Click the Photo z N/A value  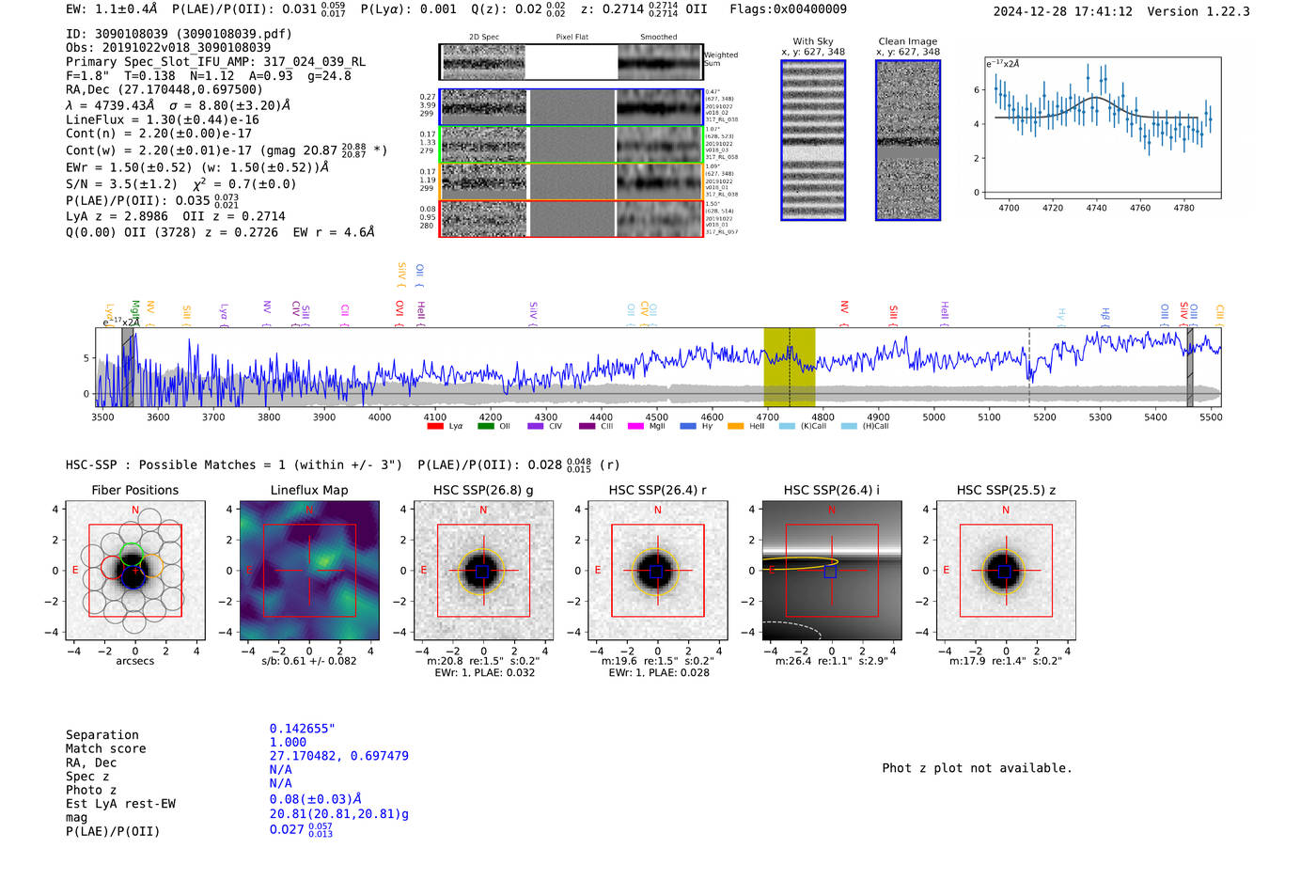[281, 783]
